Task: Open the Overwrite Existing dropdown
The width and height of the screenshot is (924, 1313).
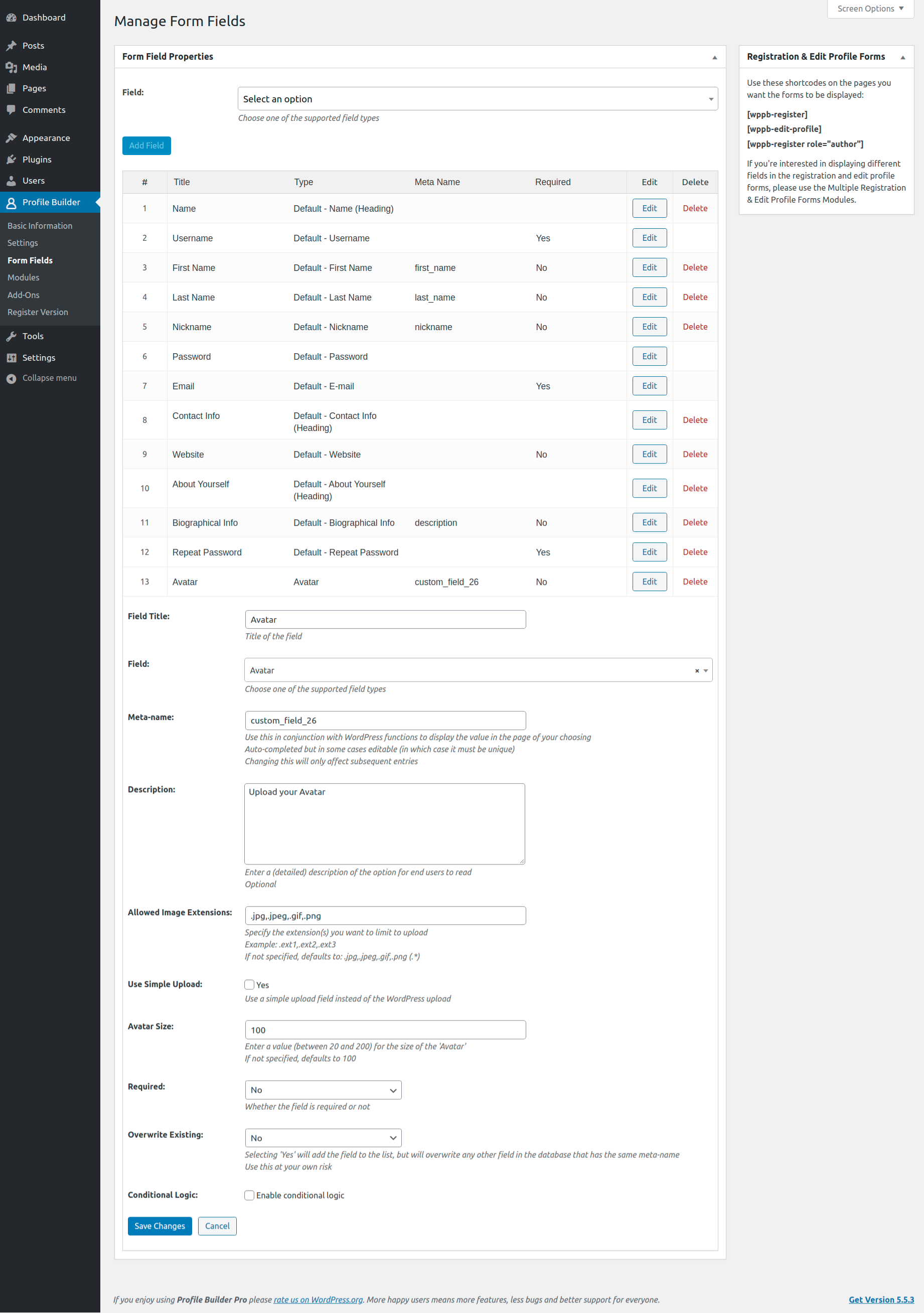Action: [323, 1138]
